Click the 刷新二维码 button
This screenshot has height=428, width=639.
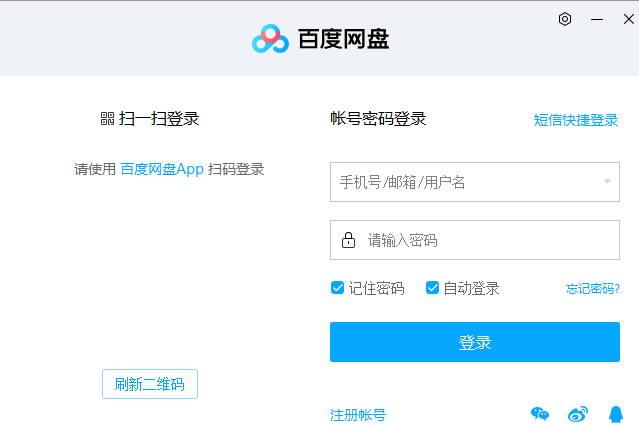click(150, 384)
